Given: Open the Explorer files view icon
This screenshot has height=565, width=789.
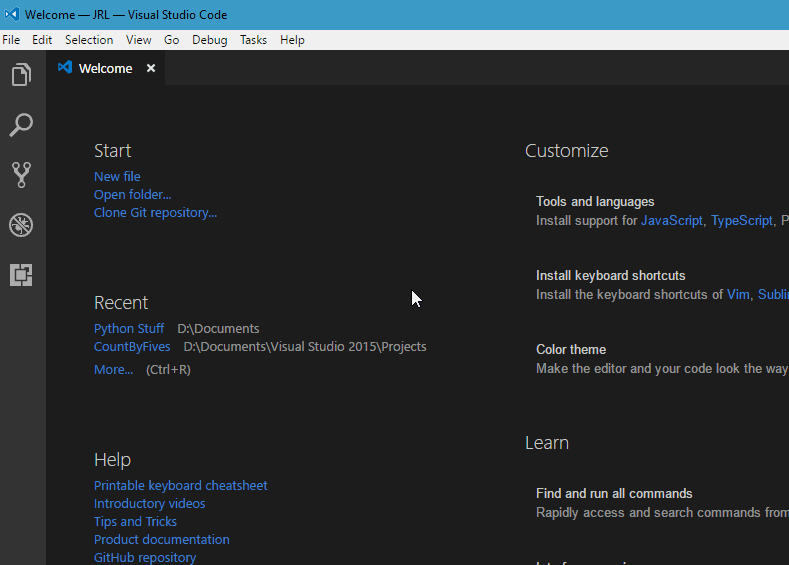Looking at the screenshot, I should (x=21, y=74).
